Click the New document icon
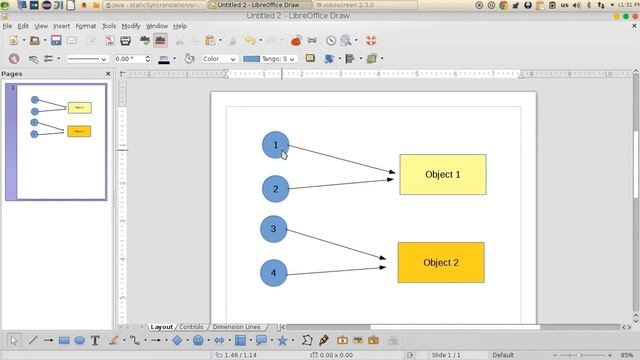Viewport: 640px width, 360px height. (x=14, y=40)
